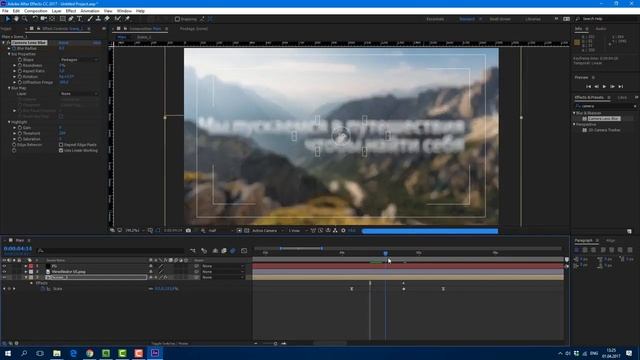640x360 pixels.
Task: Step to next frame in Preview panel
Action: (x=612, y=87)
